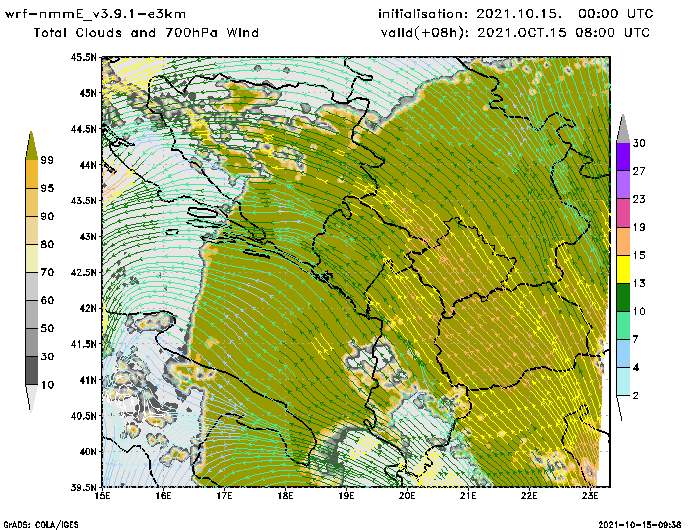Click the gray 50–60 cloud legend swatch
The width and height of the screenshot is (700, 530).
[x=31, y=314]
